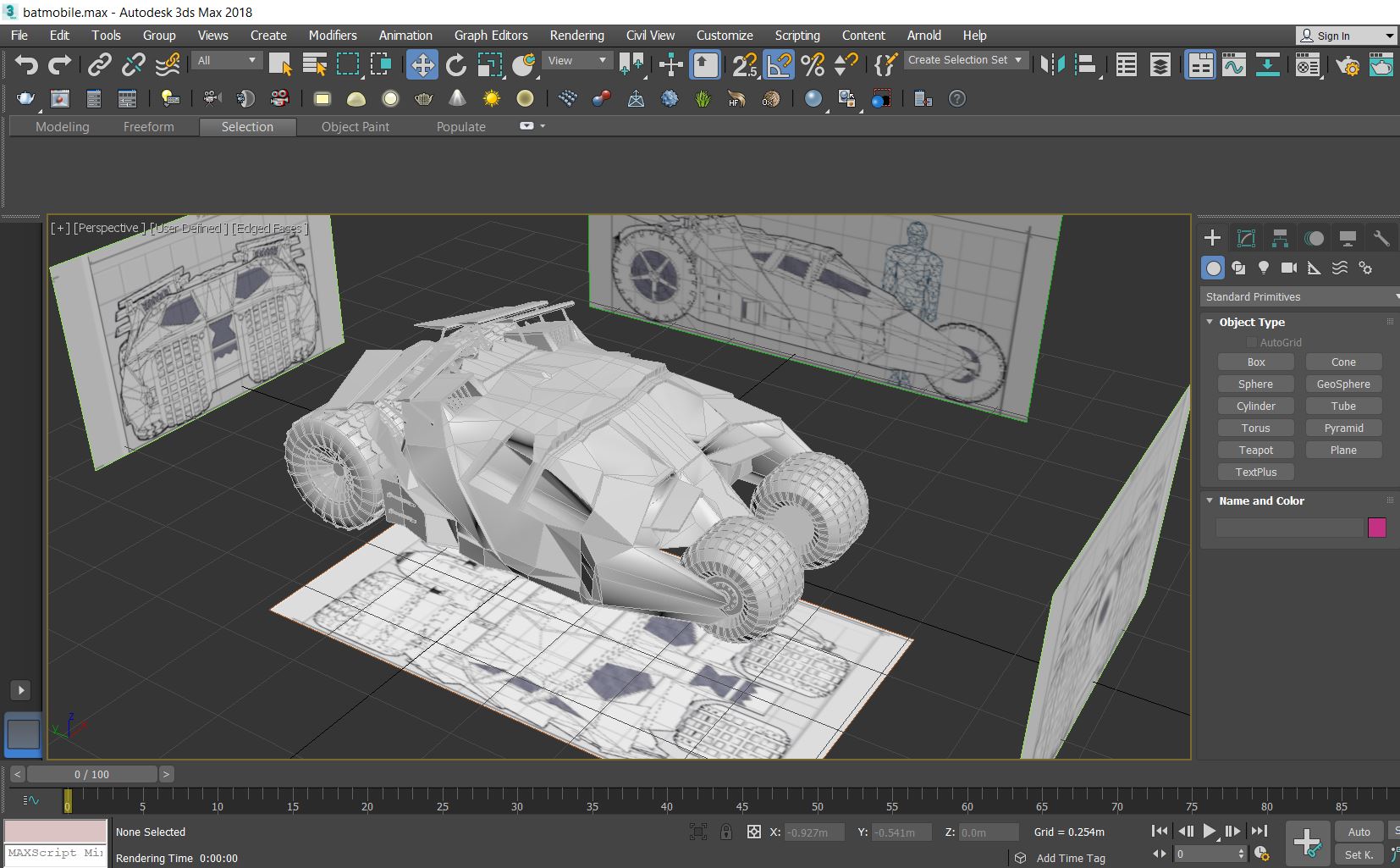Click the Teapot object button
The width and height of the screenshot is (1400, 868).
pyautogui.click(x=1256, y=450)
